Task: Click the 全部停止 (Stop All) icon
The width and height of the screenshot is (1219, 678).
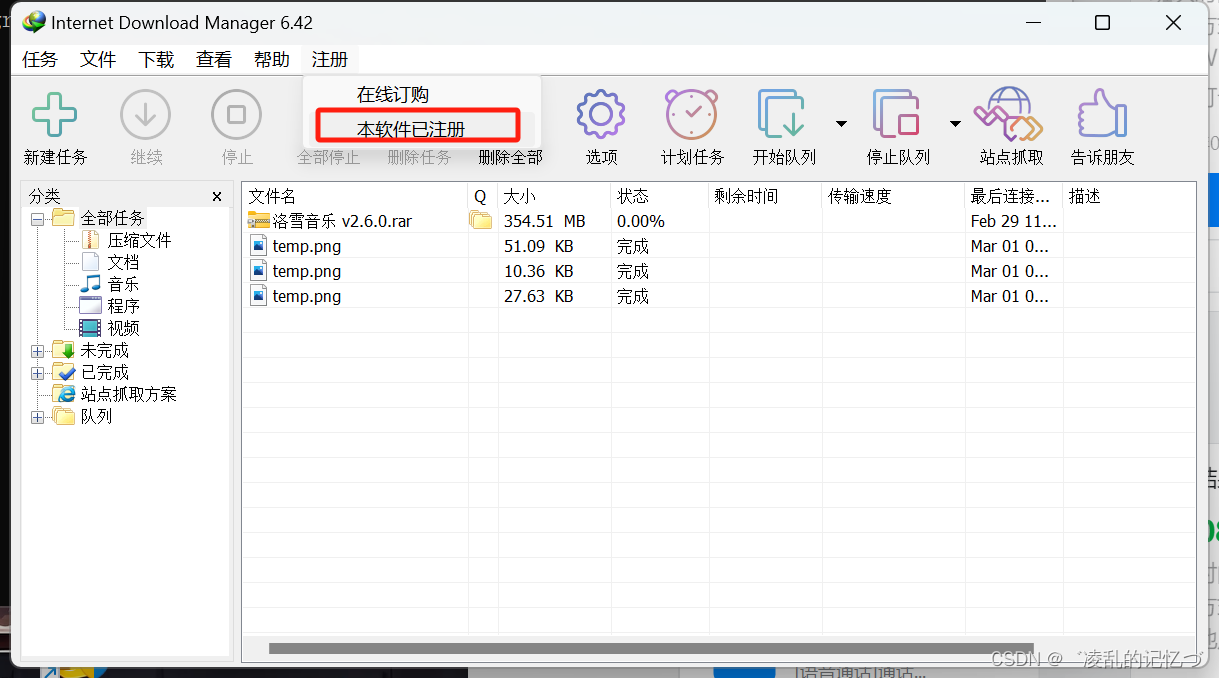Action: point(328,158)
